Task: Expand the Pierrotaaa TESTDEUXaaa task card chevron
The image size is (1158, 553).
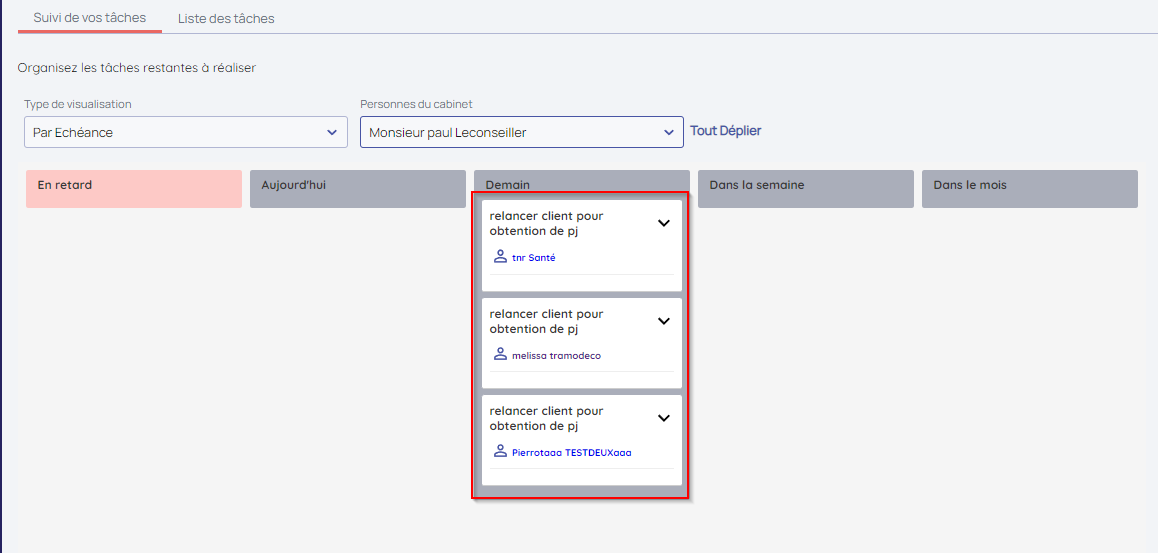Action: pyautogui.click(x=663, y=418)
